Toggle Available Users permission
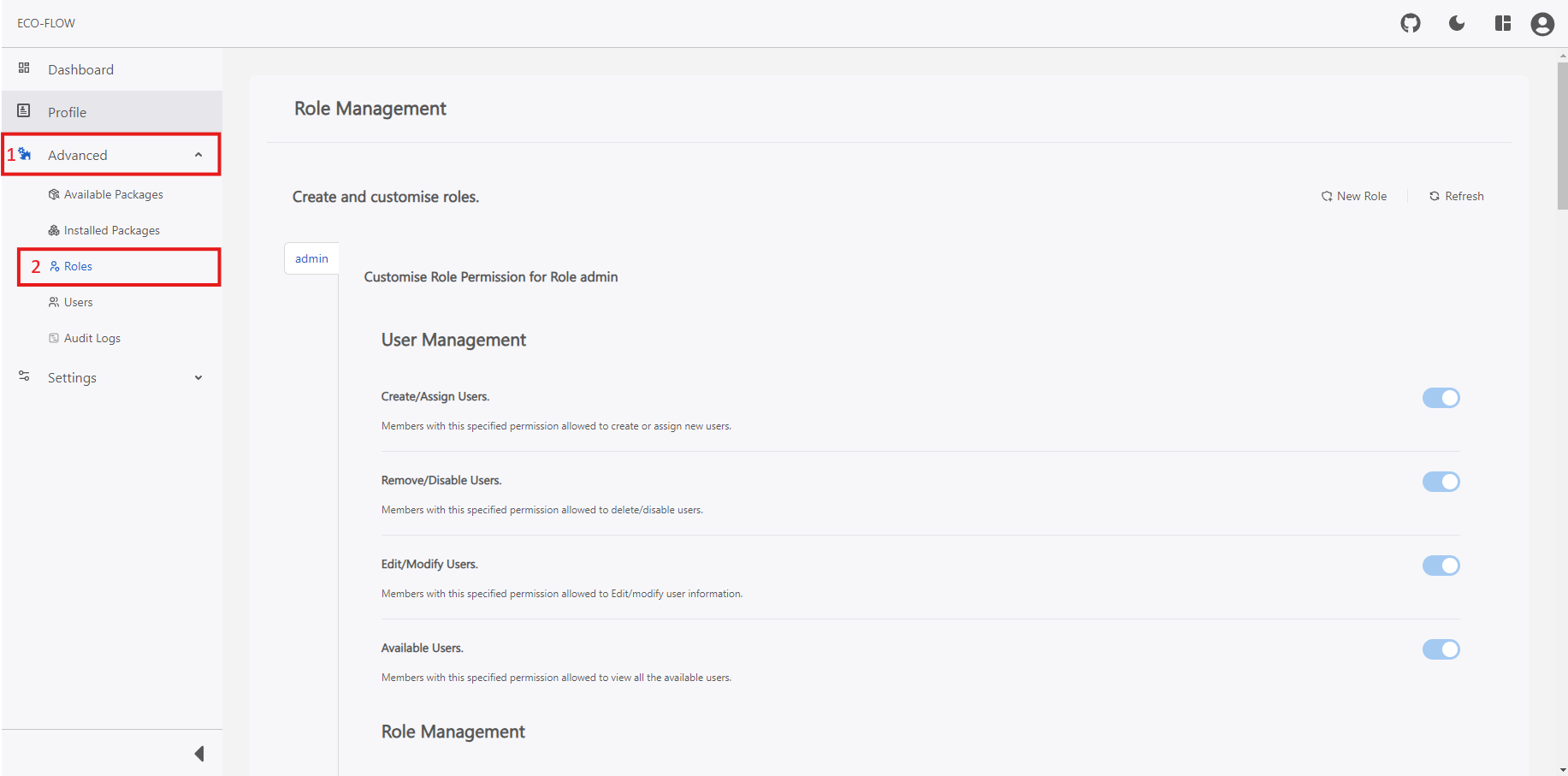This screenshot has height=776, width=1568. 1441,649
